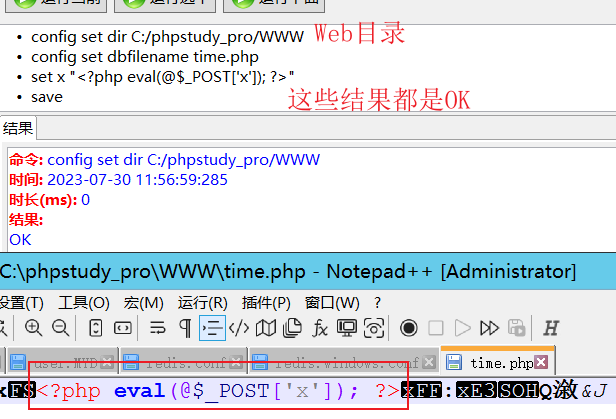Image resolution: width=616 pixels, height=419 pixels.
Task: Open the Document Map panel icon
Action: pos(266,328)
